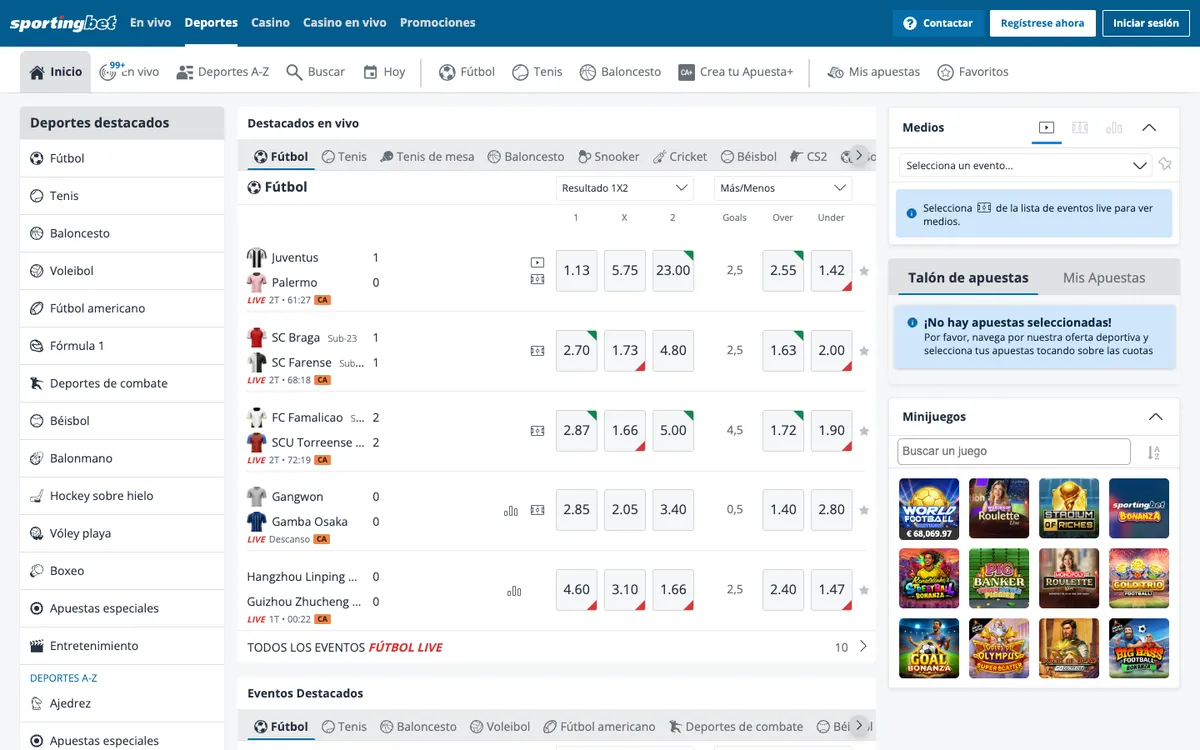The image size is (1200, 750).
Task: Open Favoritos in toolbar
Action: [x=973, y=72]
